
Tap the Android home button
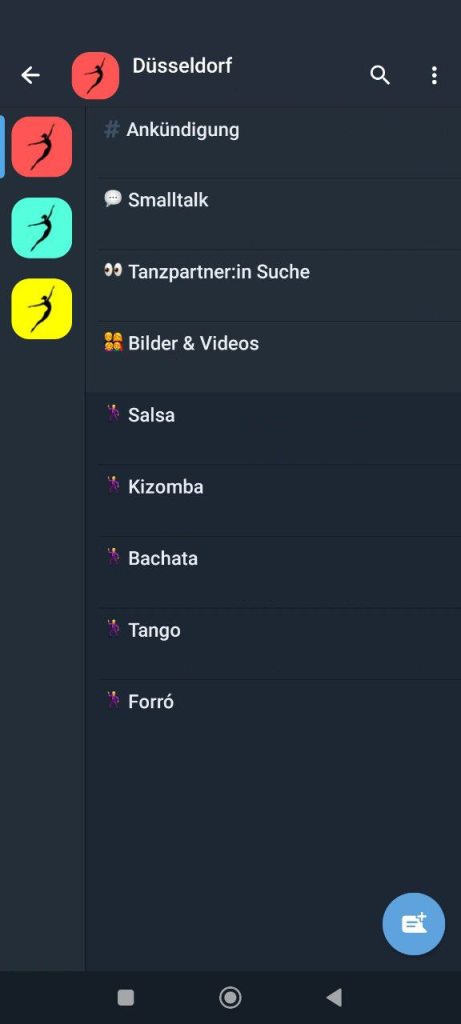tap(230, 997)
